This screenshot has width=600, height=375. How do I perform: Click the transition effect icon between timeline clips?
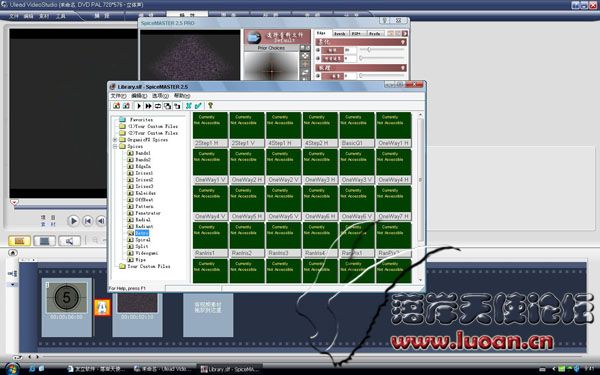point(102,307)
